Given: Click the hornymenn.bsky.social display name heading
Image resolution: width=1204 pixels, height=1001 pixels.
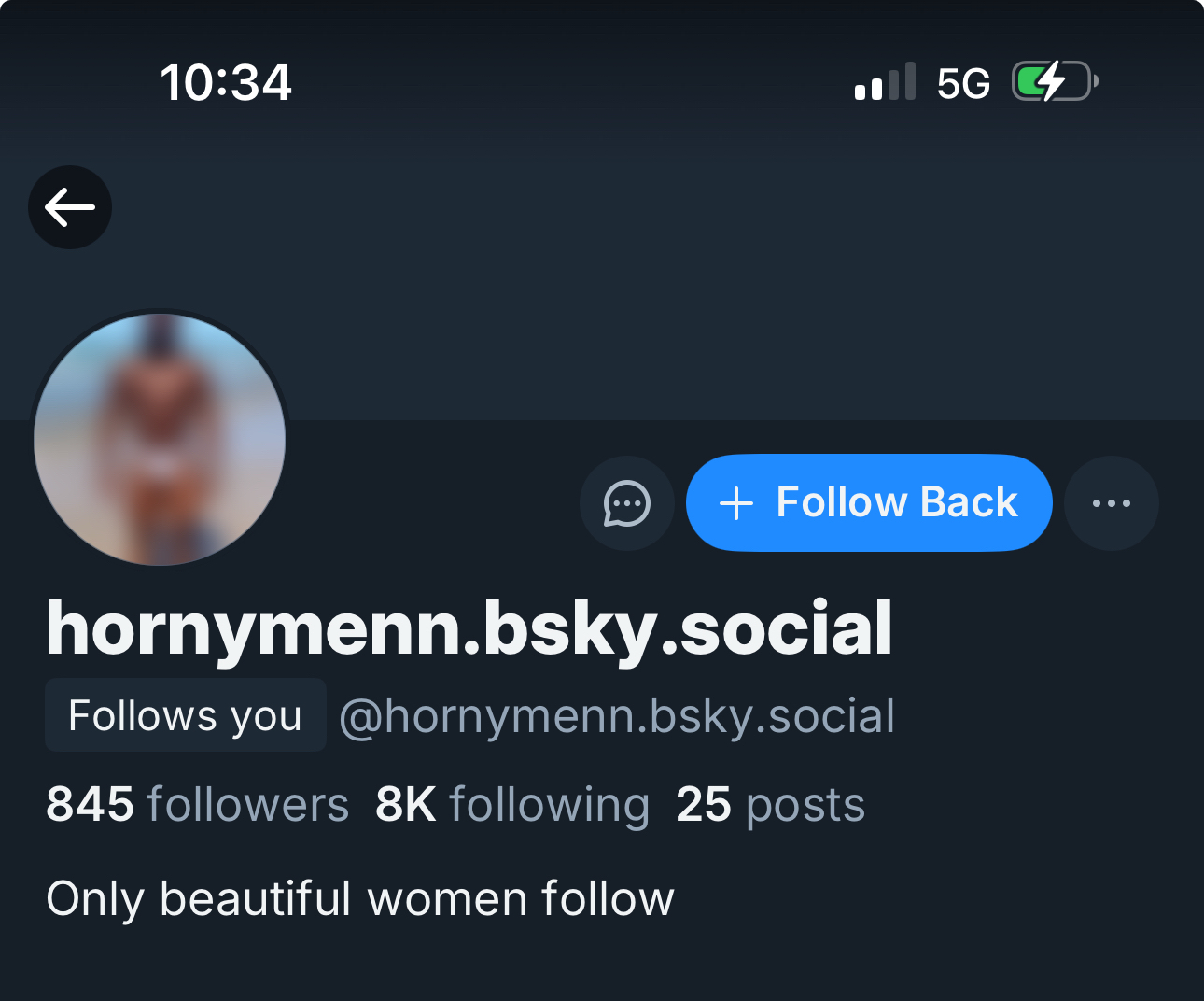Looking at the screenshot, I should click(x=469, y=628).
